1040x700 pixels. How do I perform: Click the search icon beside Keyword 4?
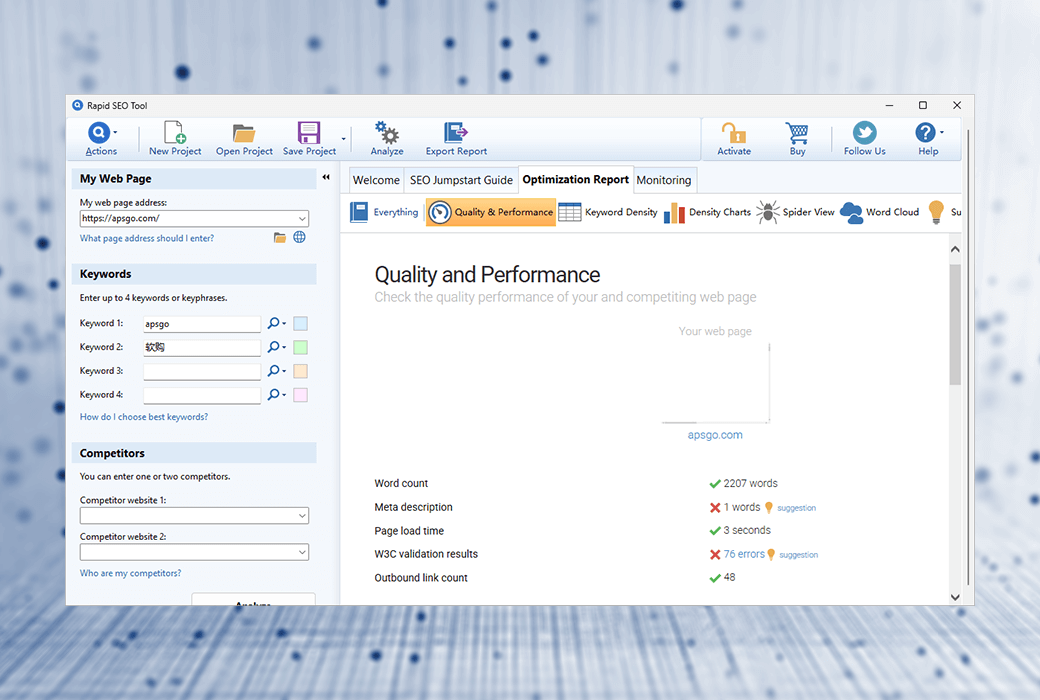[275, 395]
